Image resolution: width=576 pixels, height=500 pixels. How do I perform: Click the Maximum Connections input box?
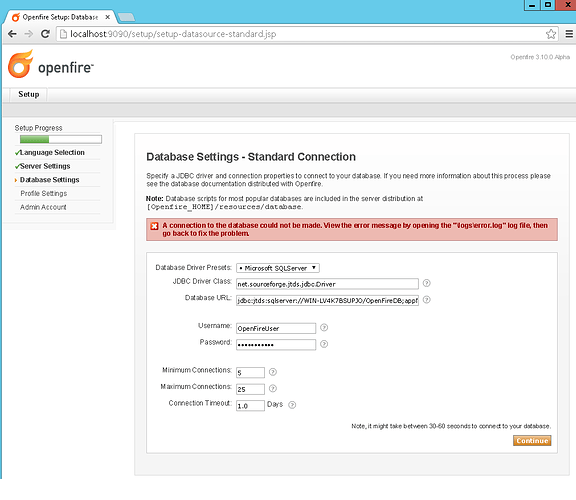coord(250,389)
